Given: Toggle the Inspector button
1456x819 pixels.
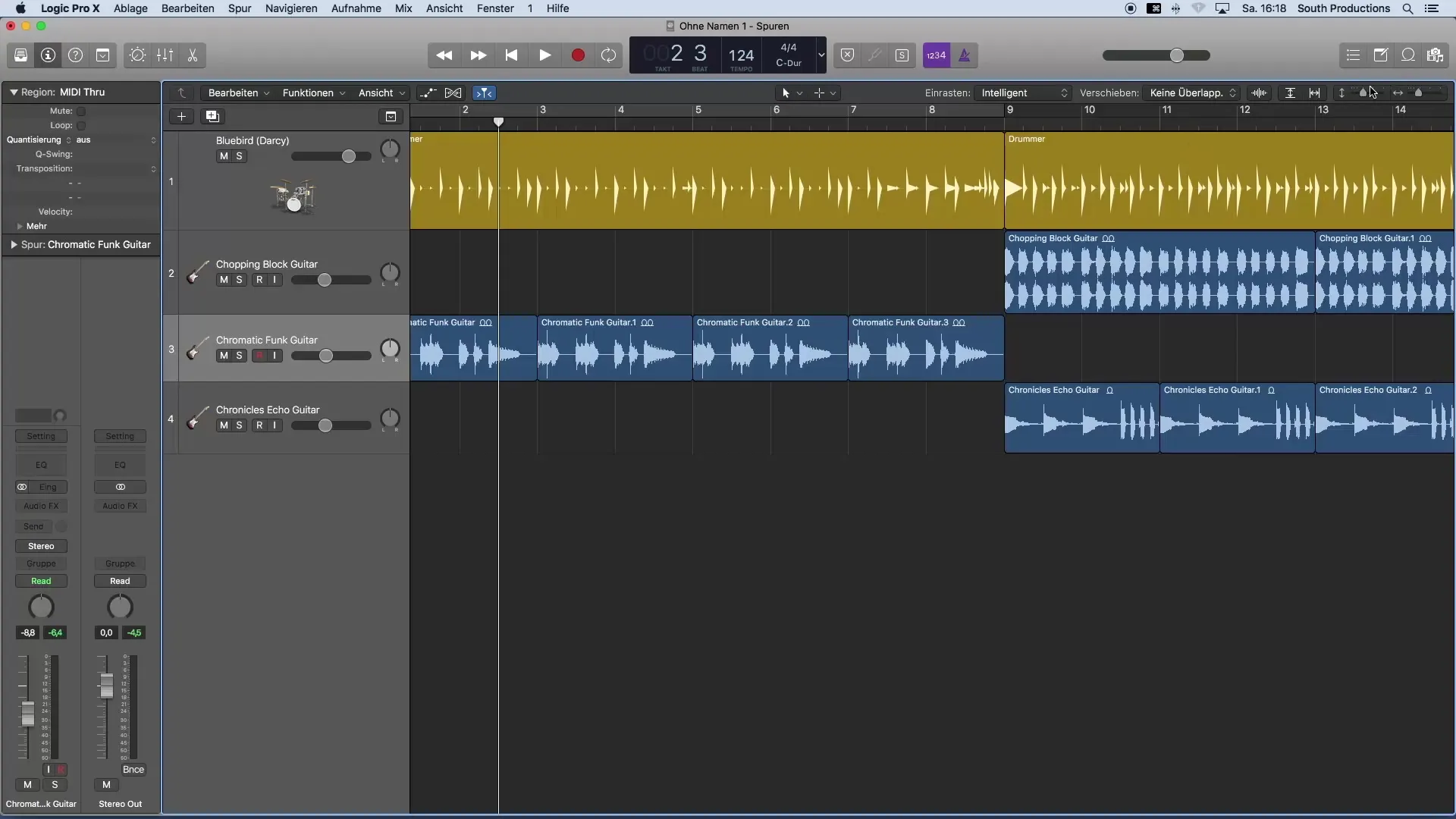Looking at the screenshot, I should 48,55.
